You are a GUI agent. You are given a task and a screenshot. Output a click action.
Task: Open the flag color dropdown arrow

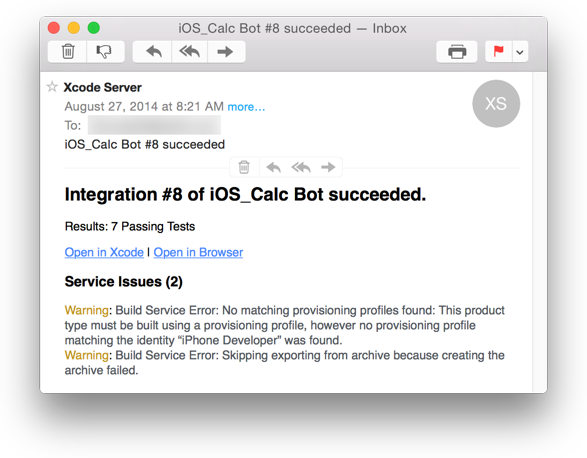point(520,52)
